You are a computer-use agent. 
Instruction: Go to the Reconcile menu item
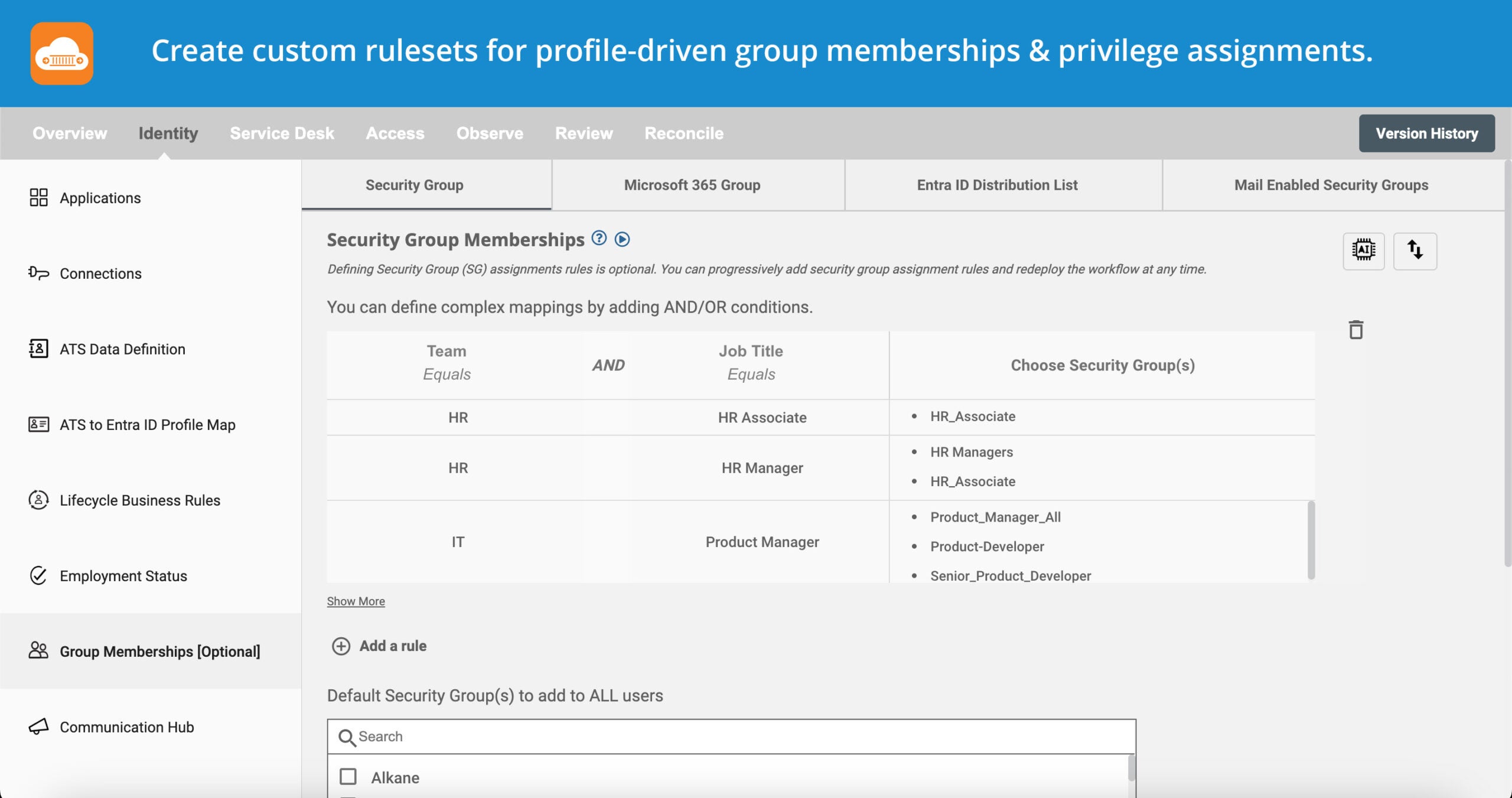tap(683, 133)
